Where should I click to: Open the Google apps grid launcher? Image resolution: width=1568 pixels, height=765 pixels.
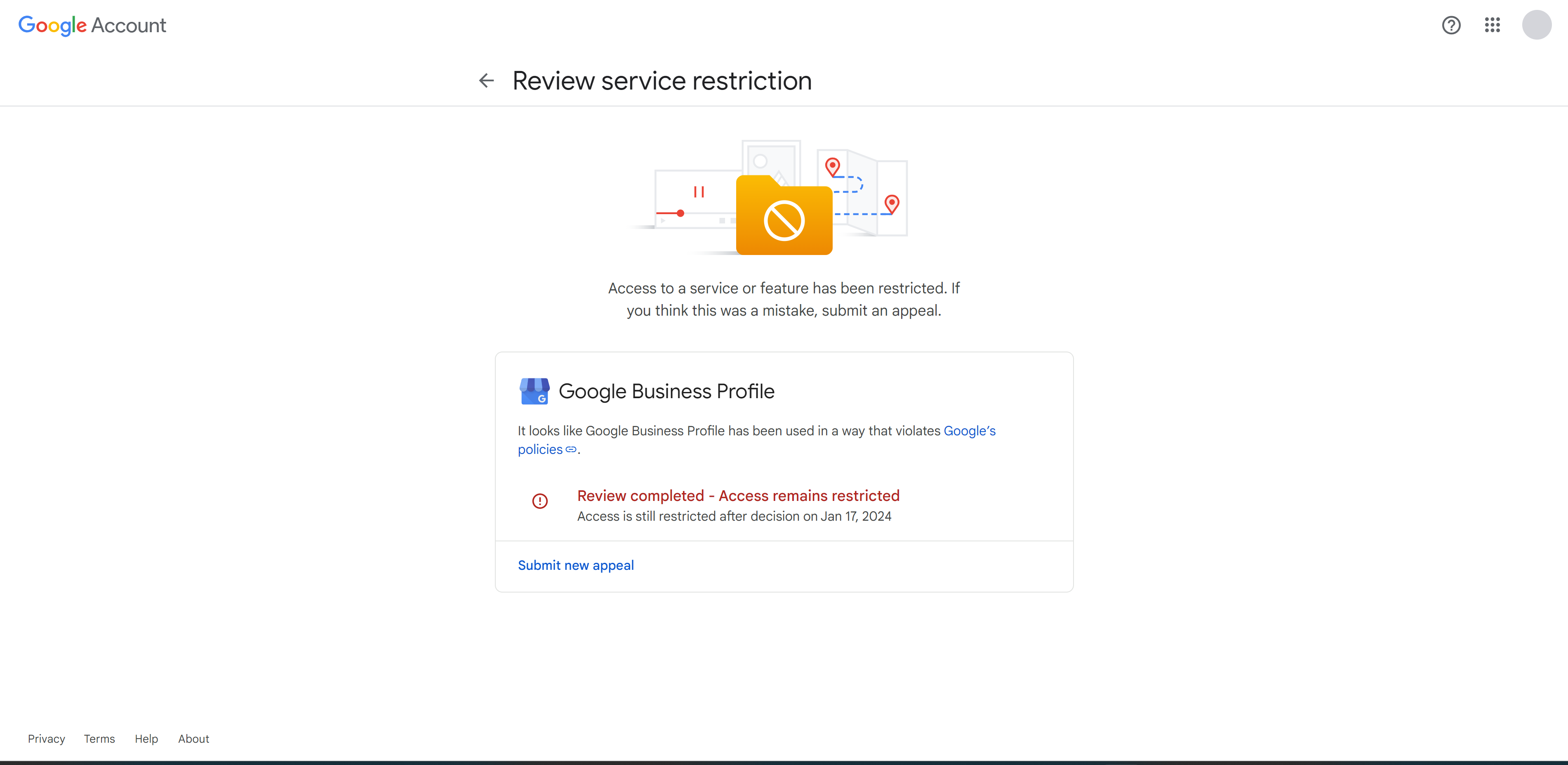(1492, 25)
